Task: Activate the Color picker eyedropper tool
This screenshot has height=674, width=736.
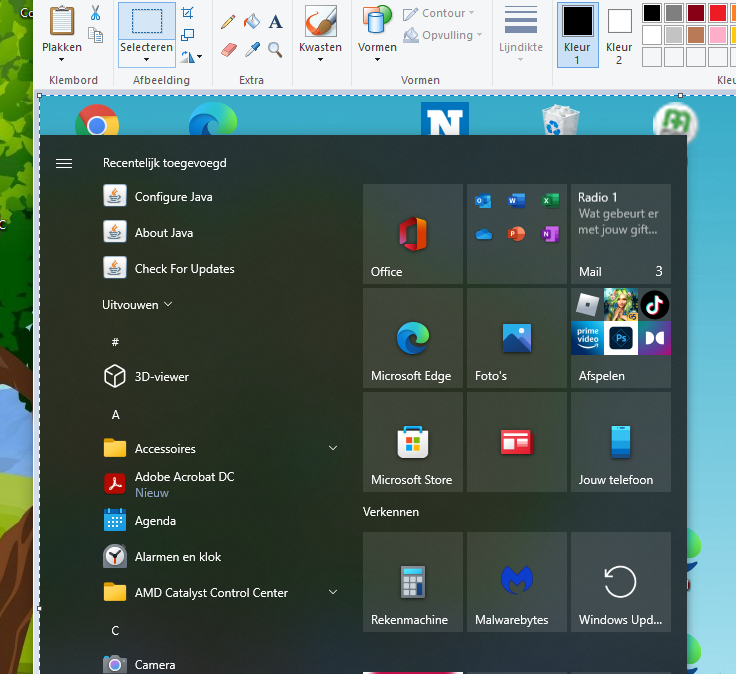Action: 252,49
